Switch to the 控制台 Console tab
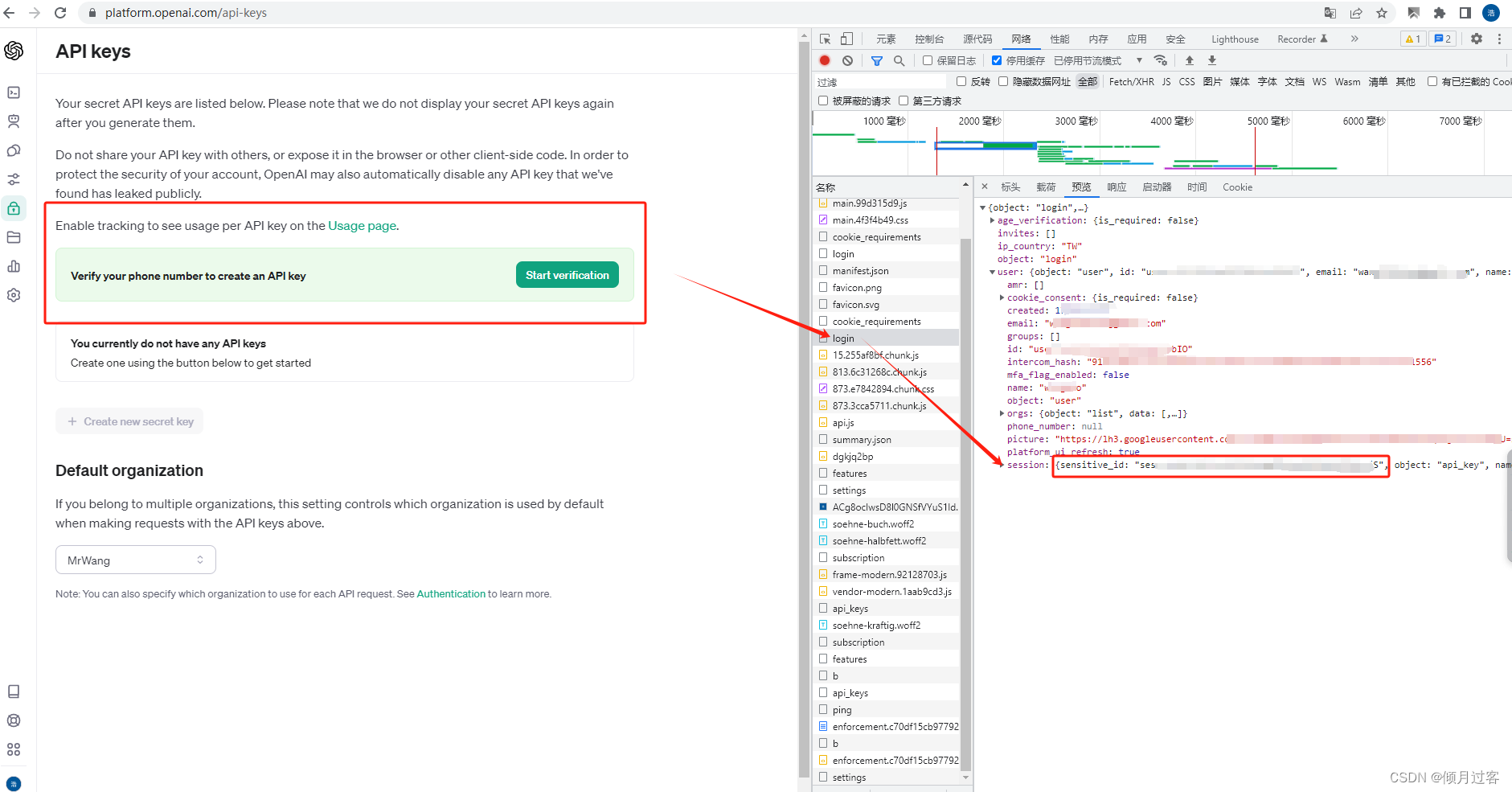The height and width of the screenshot is (792, 1512). (929, 38)
